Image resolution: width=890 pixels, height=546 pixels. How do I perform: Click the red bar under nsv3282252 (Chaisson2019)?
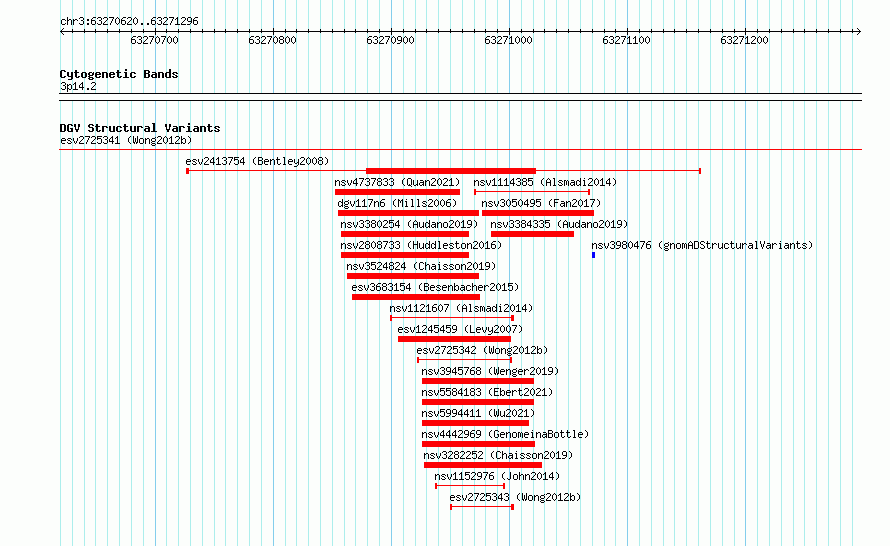pos(483,465)
